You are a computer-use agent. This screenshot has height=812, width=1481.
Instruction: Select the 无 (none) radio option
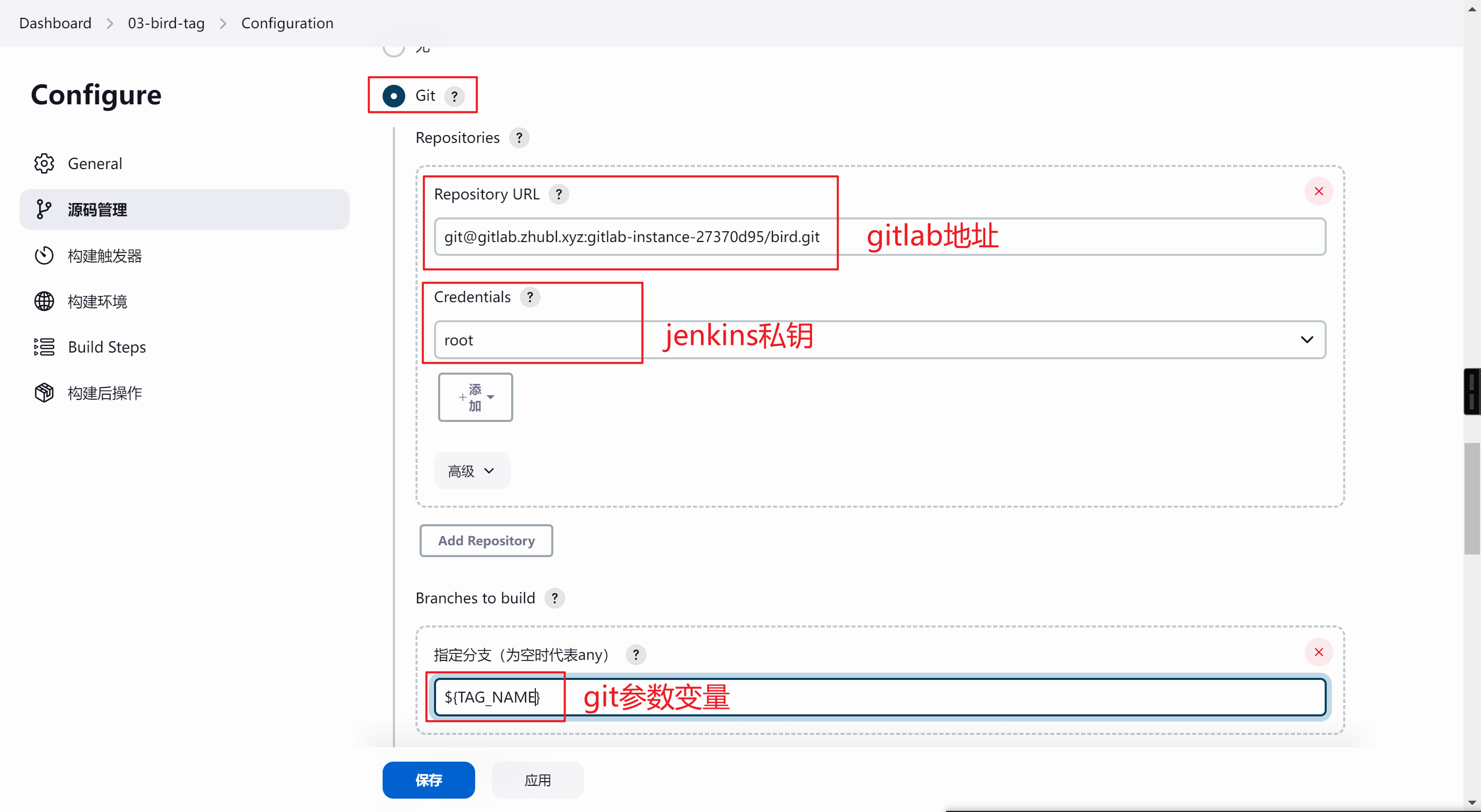coord(394,48)
